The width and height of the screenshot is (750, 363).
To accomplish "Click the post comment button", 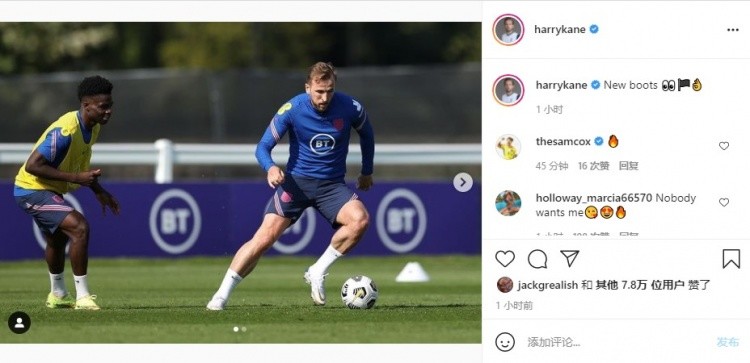I will coord(728,342).
